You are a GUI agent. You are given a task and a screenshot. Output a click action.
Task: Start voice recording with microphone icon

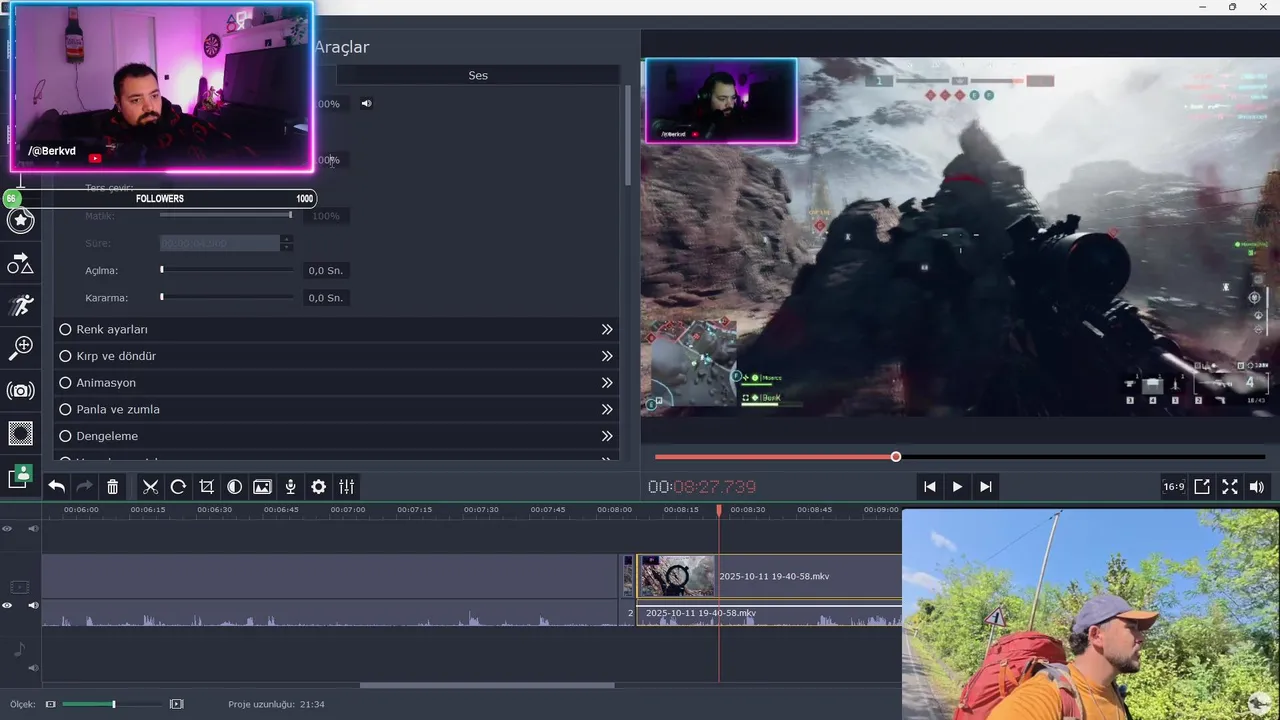290,487
